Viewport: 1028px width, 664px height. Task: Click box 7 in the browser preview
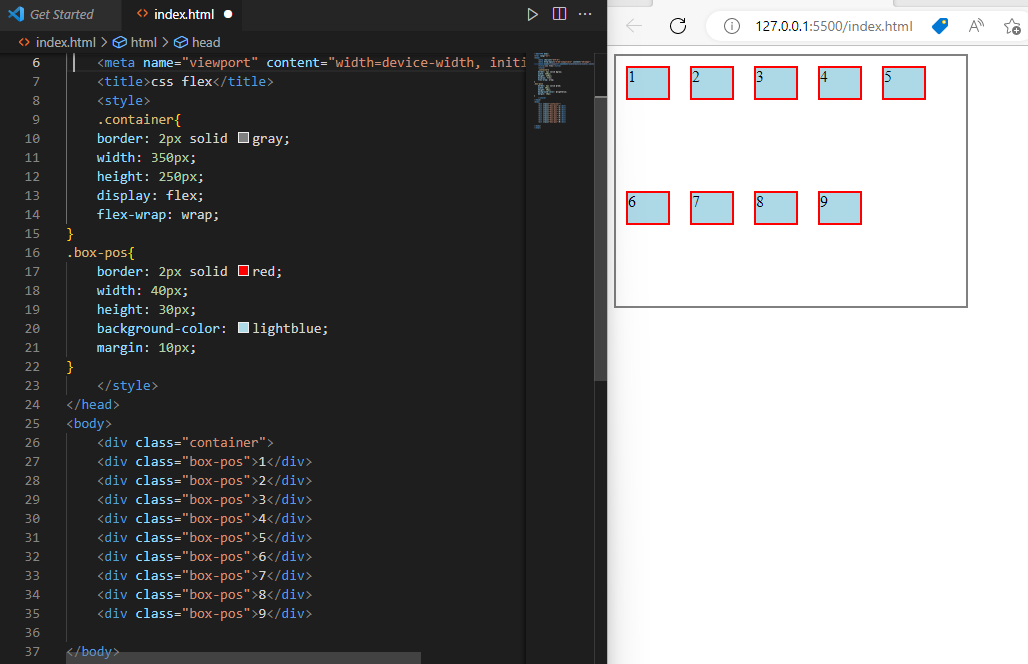(x=712, y=208)
